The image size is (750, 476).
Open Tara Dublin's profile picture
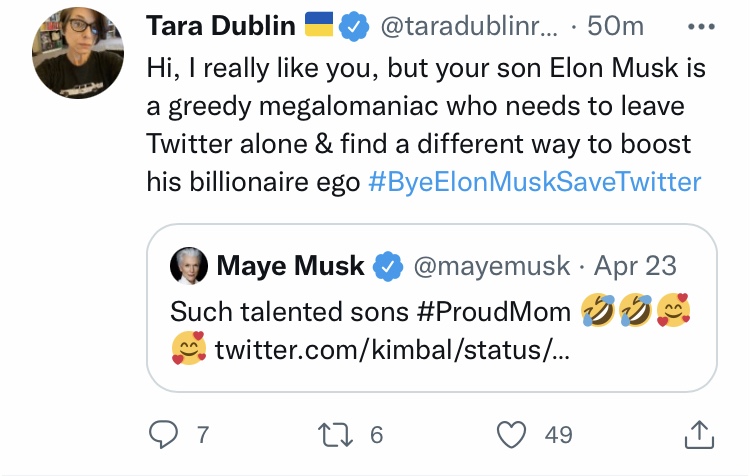tap(78, 53)
